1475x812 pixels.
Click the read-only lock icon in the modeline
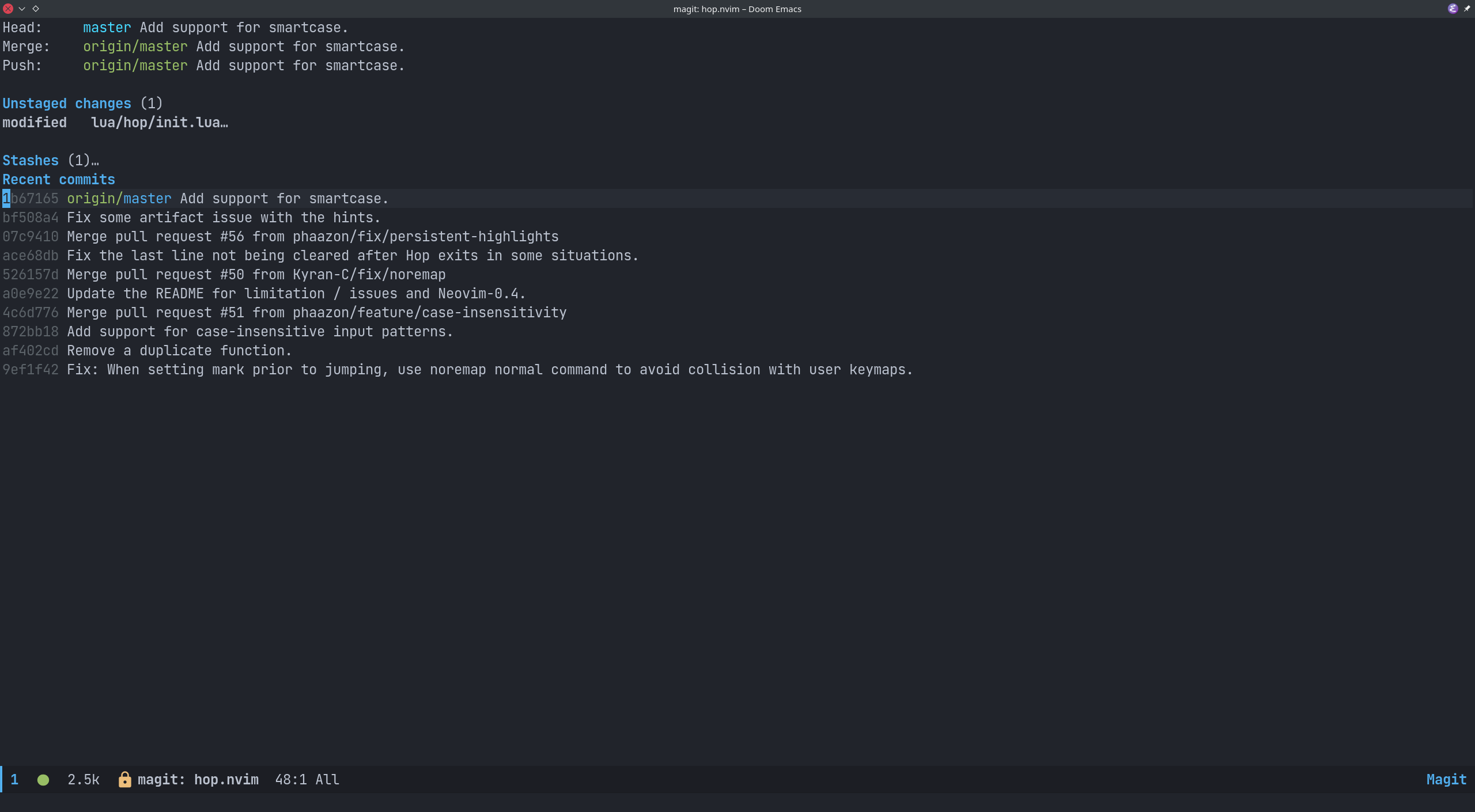tap(125, 780)
